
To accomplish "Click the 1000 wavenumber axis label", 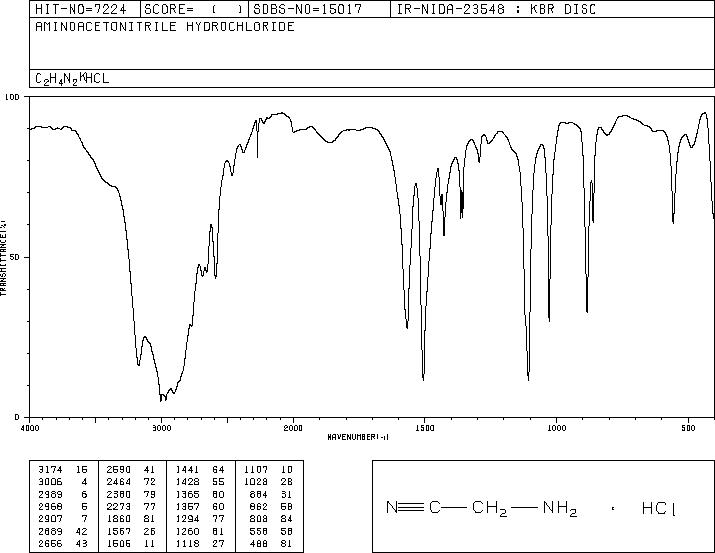I will coord(556,428).
